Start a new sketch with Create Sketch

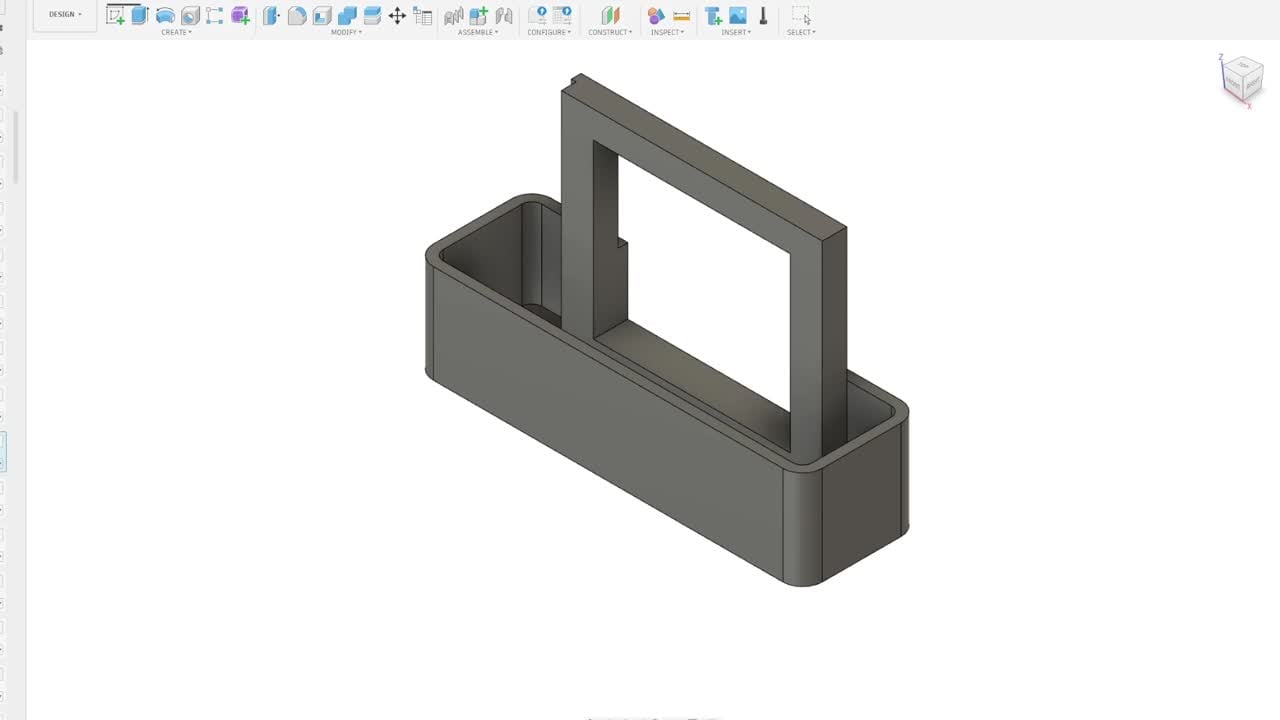115,15
